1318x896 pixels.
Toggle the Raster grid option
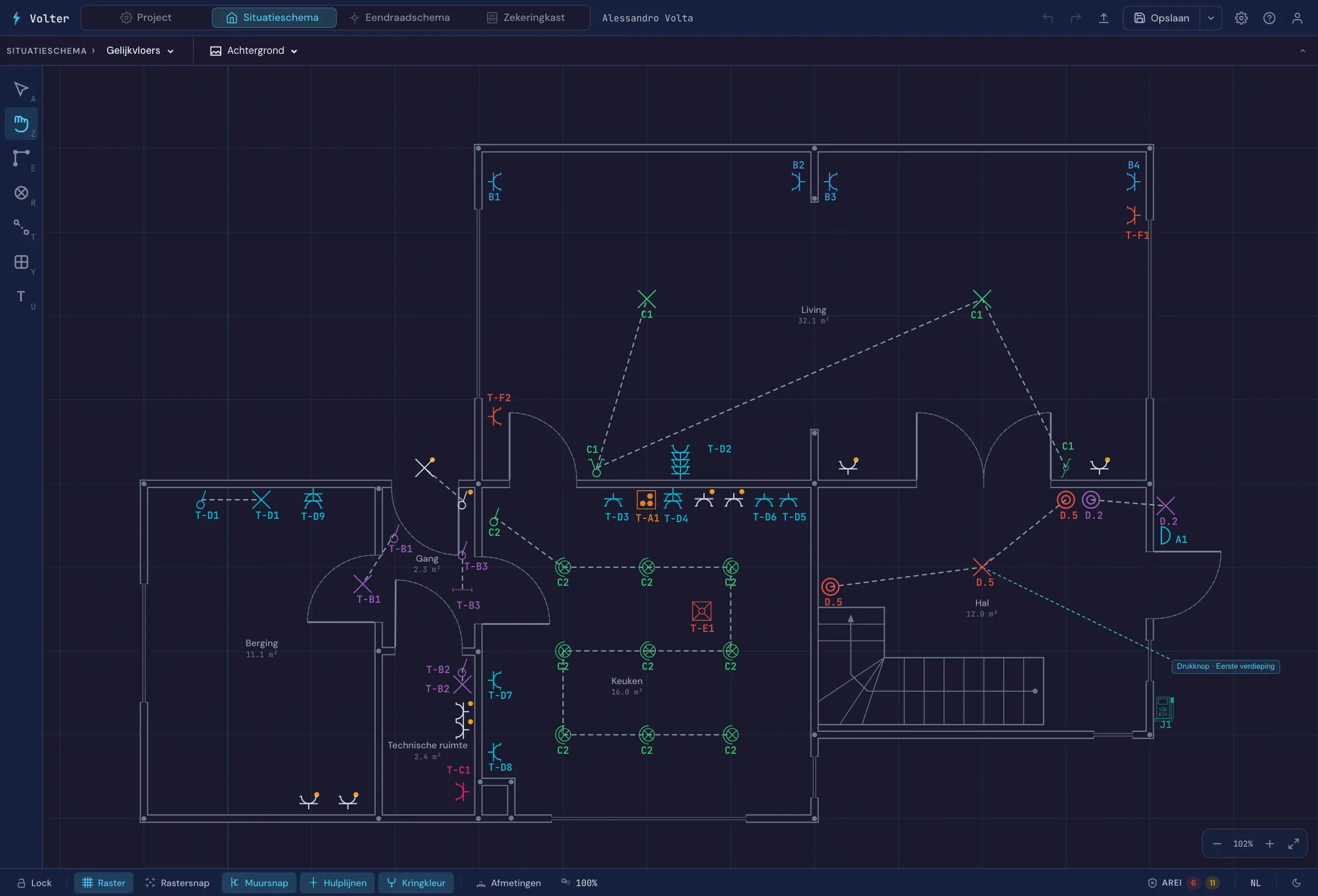pos(104,883)
